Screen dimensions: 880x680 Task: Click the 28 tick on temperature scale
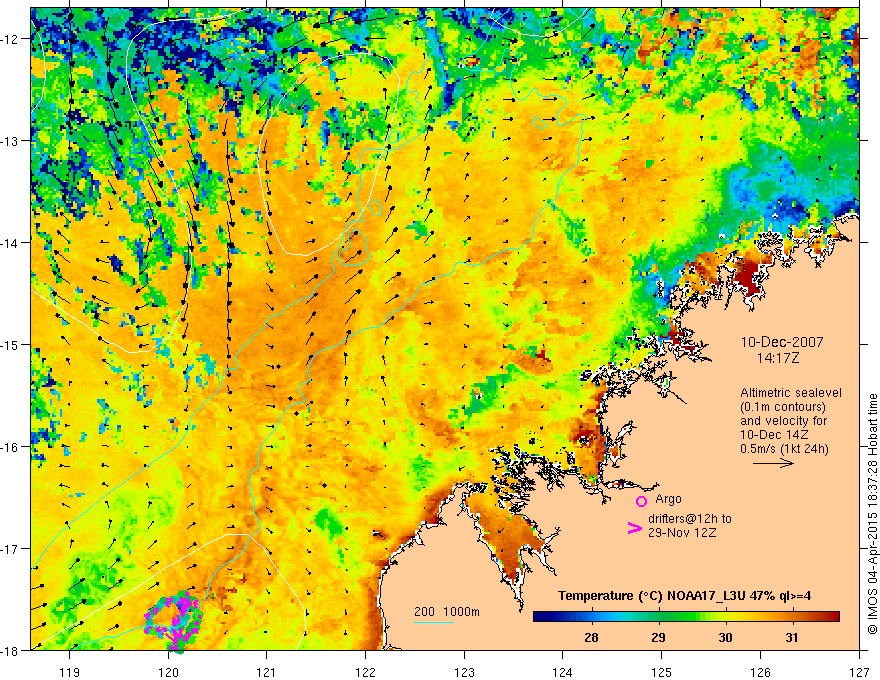pos(591,637)
